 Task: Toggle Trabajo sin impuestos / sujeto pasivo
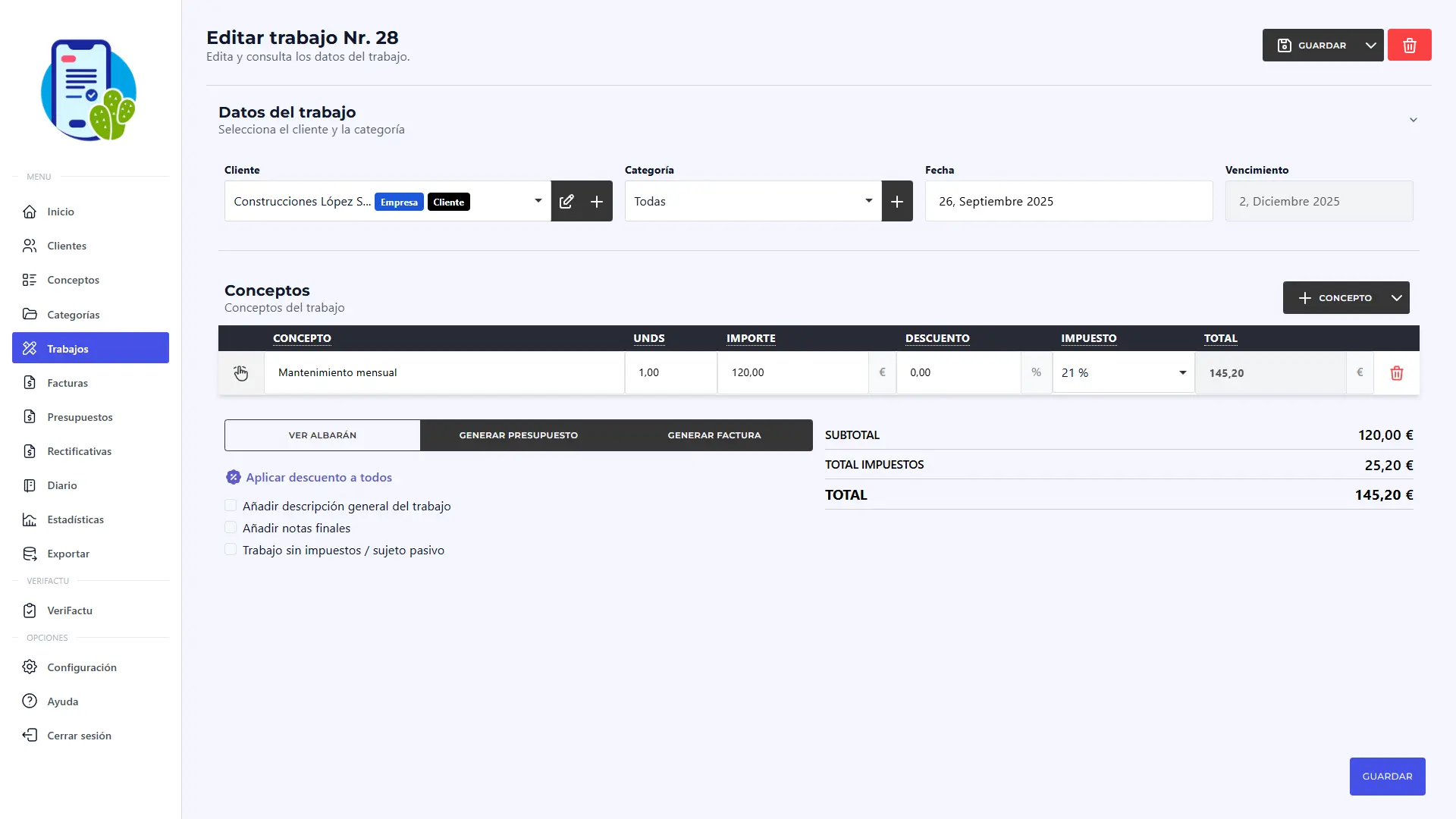(x=231, y=550)
